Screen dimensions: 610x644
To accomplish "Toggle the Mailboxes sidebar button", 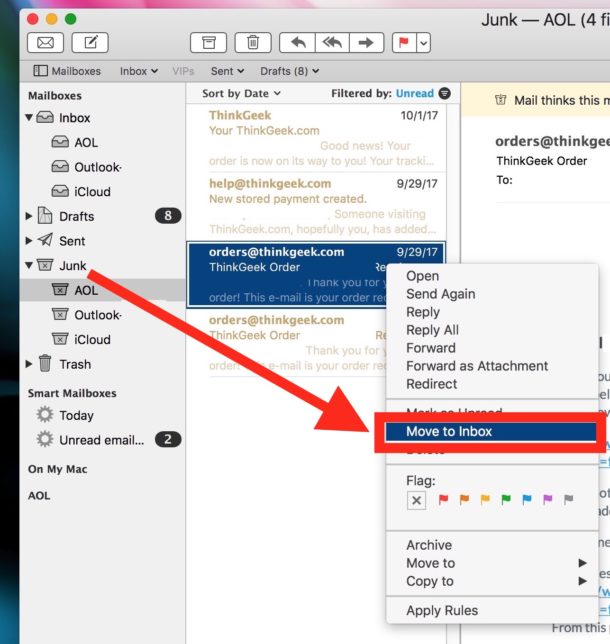I will 67,71.
